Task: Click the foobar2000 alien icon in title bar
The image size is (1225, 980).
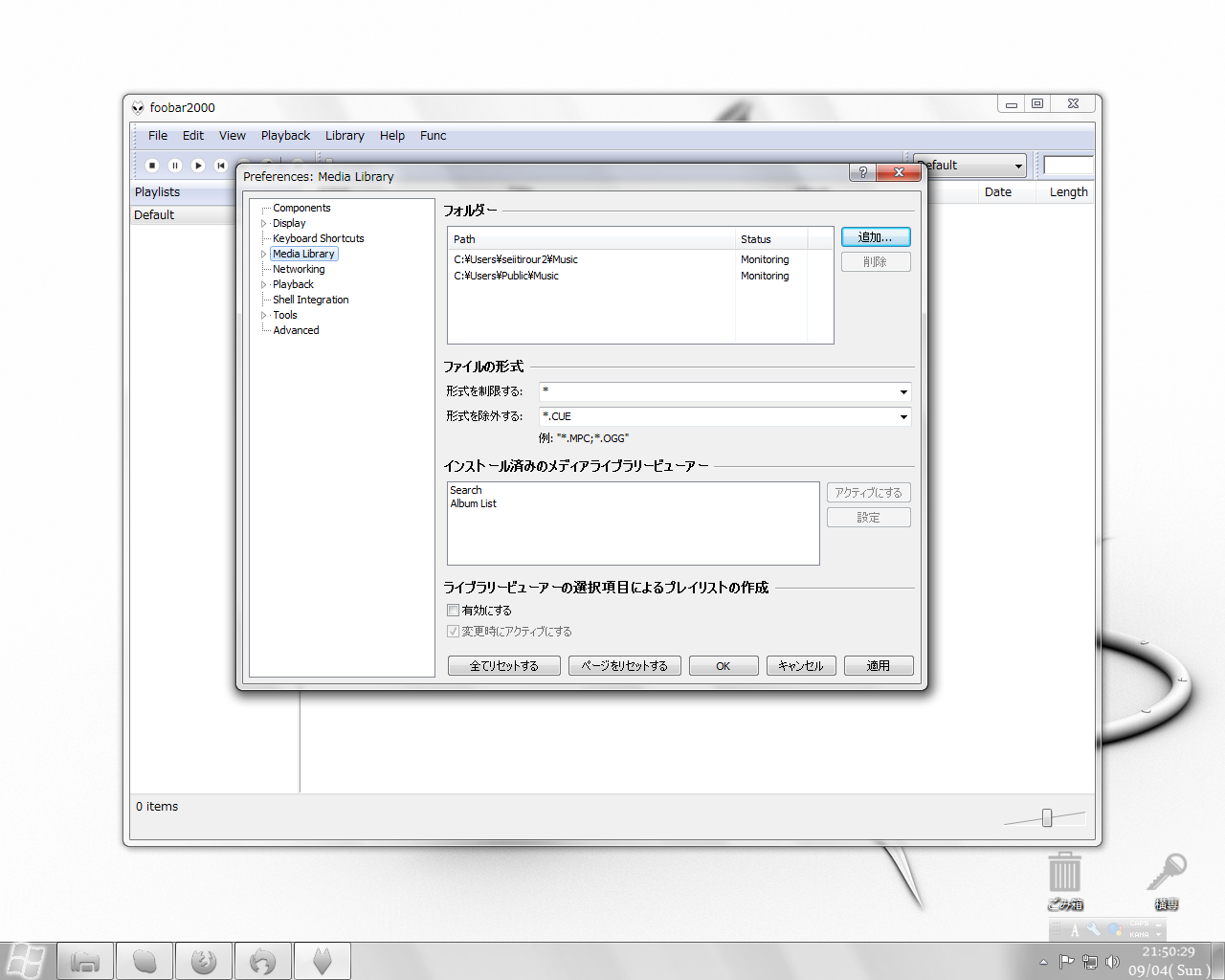Action: coord(138,107)
